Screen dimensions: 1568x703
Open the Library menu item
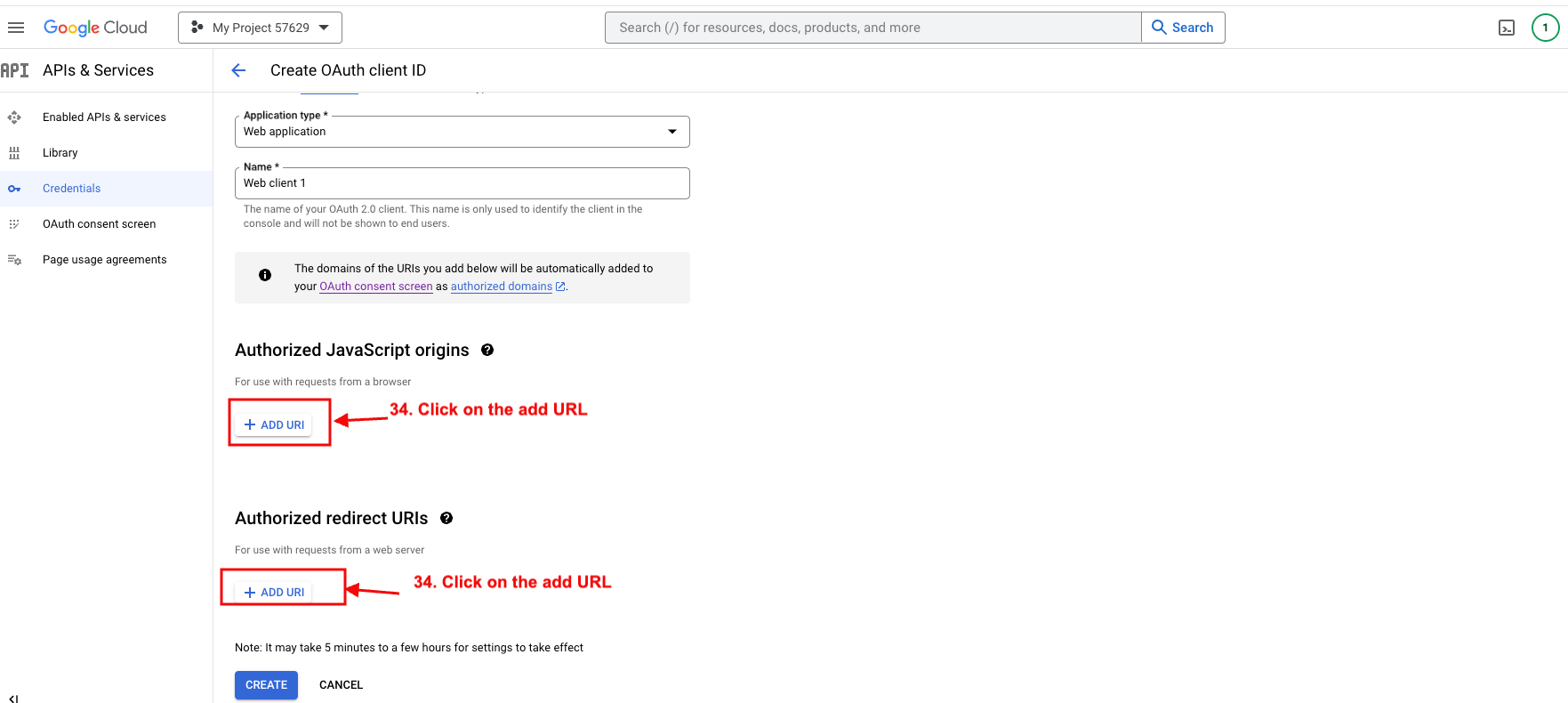(x=60, y=153)
